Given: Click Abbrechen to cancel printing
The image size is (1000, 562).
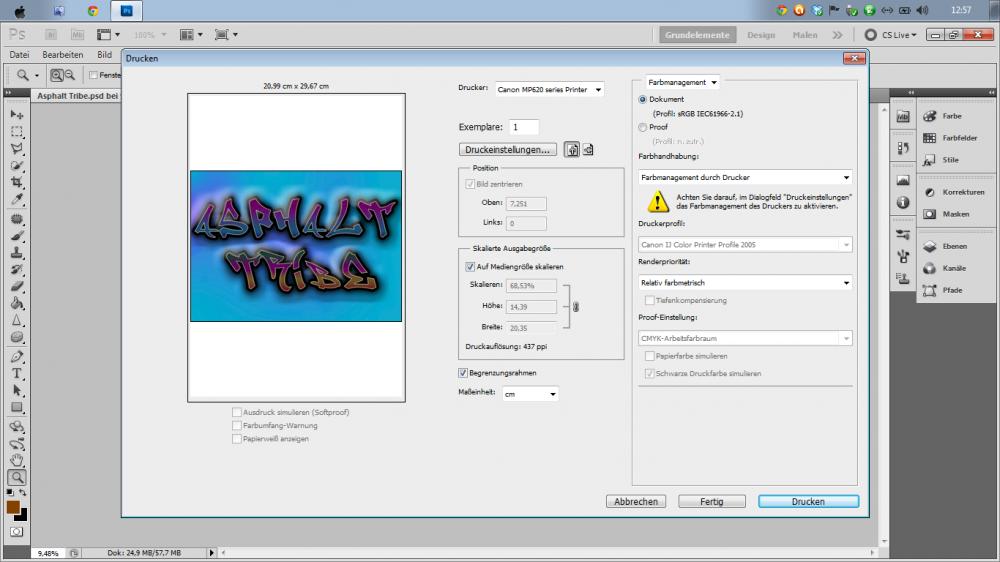Looking at the screenshot, I should click(x=636, y=501).
